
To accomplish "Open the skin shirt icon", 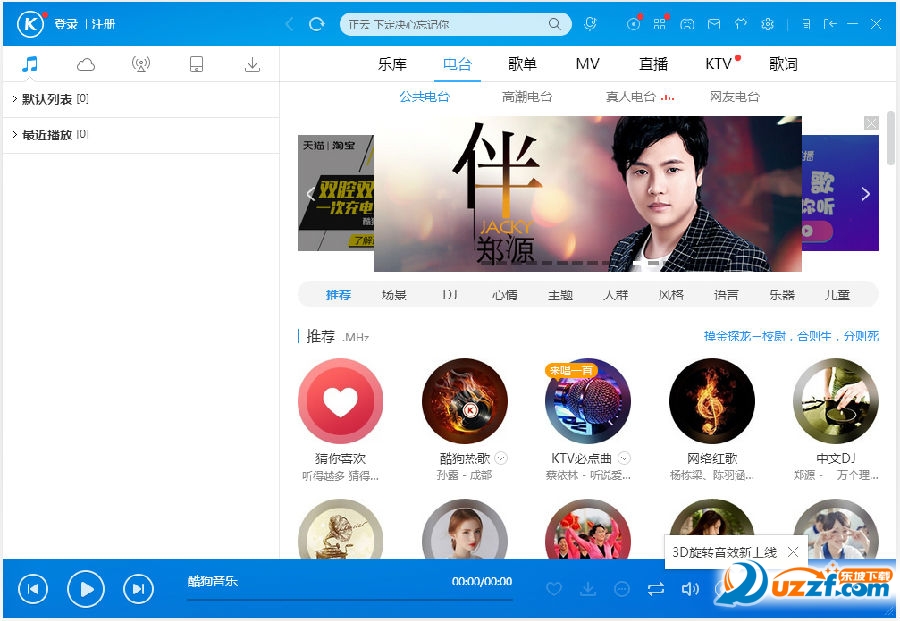I will click(740, 24).
